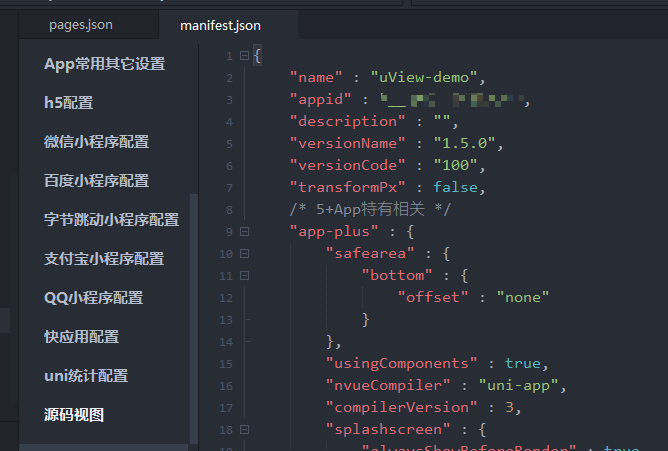
Task: Click the closing brace on line 13
Action: tap(366, 320)
